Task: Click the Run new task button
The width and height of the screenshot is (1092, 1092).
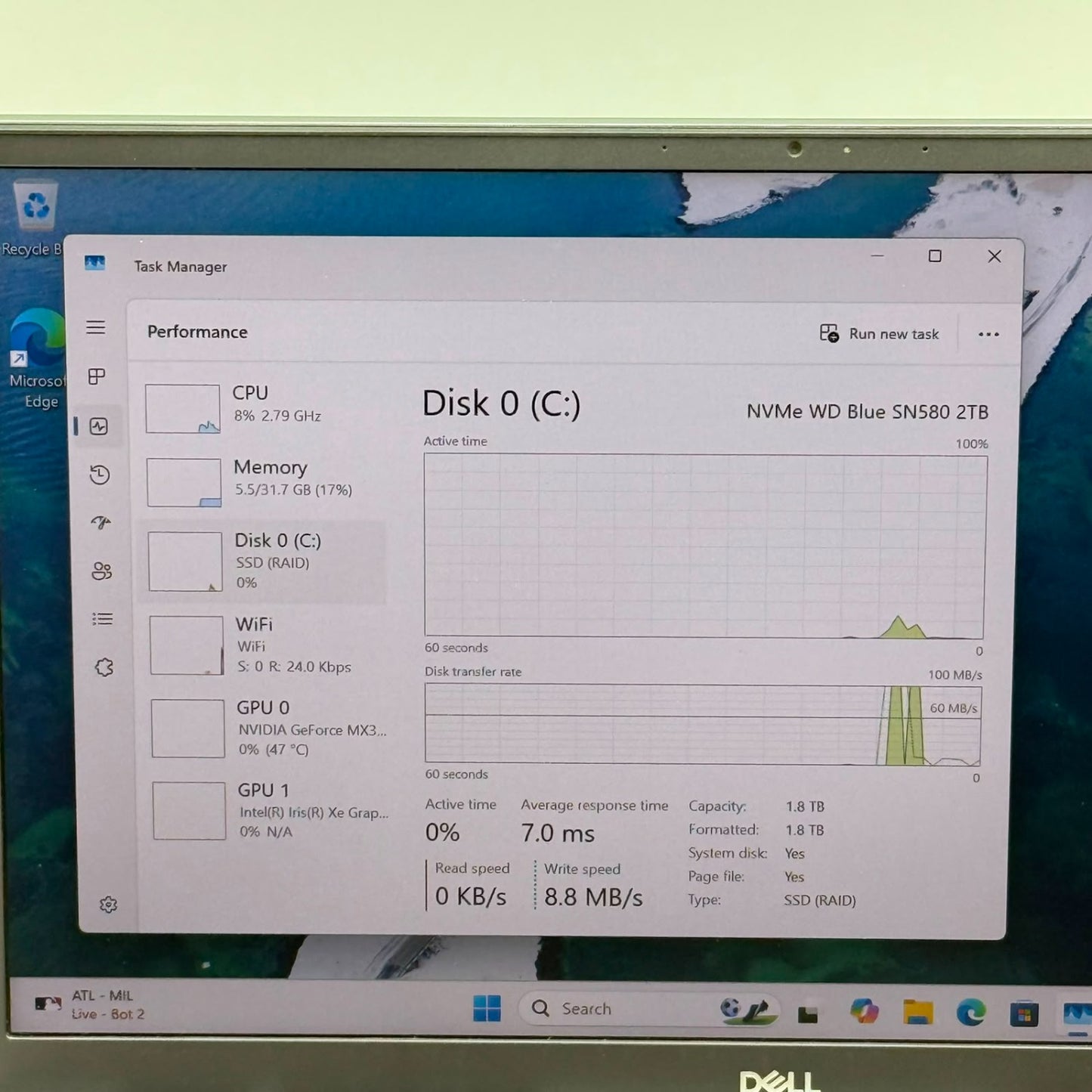Action: point(880,333)
